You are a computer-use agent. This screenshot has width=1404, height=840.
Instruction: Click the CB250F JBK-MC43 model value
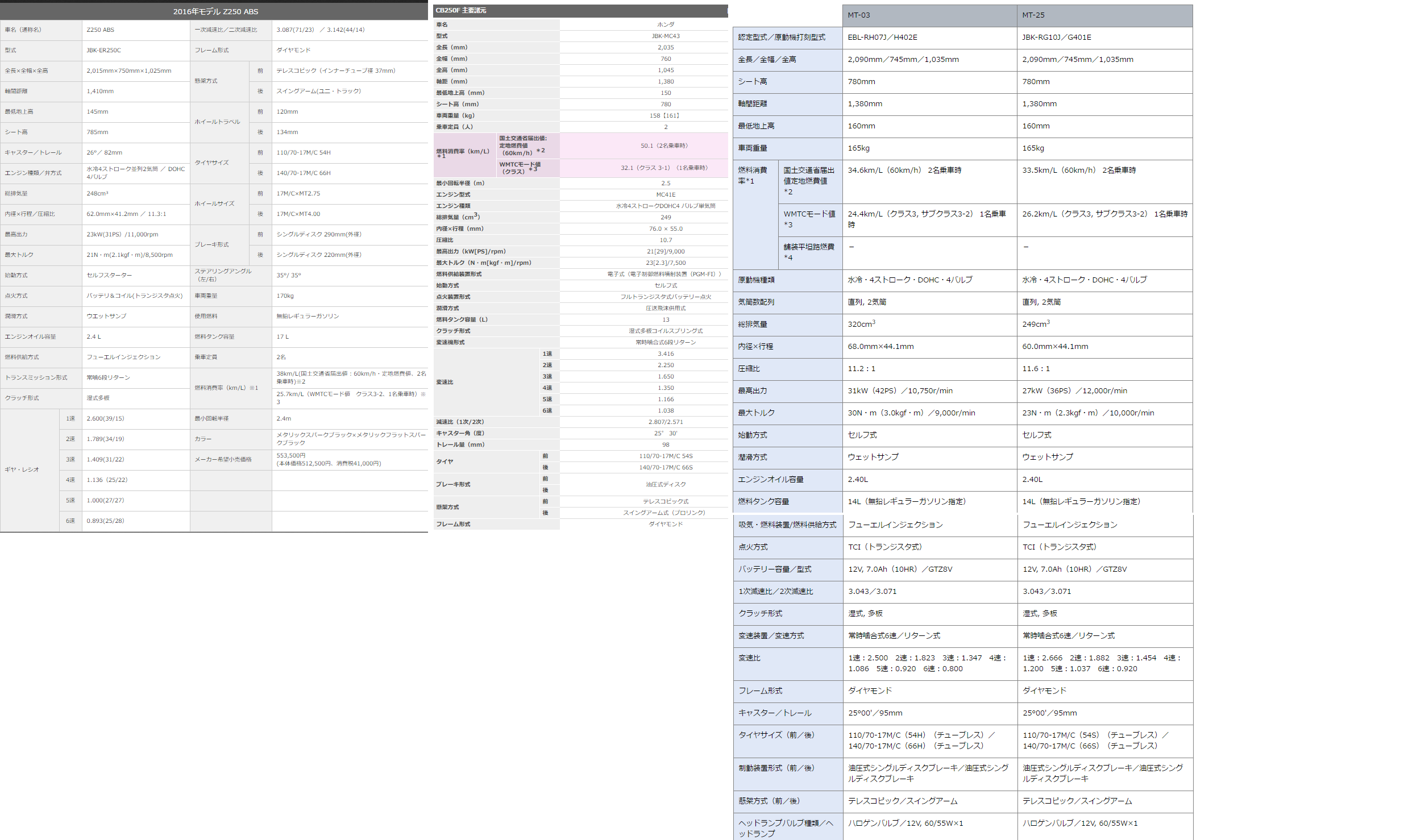click(x=666, y=36)
